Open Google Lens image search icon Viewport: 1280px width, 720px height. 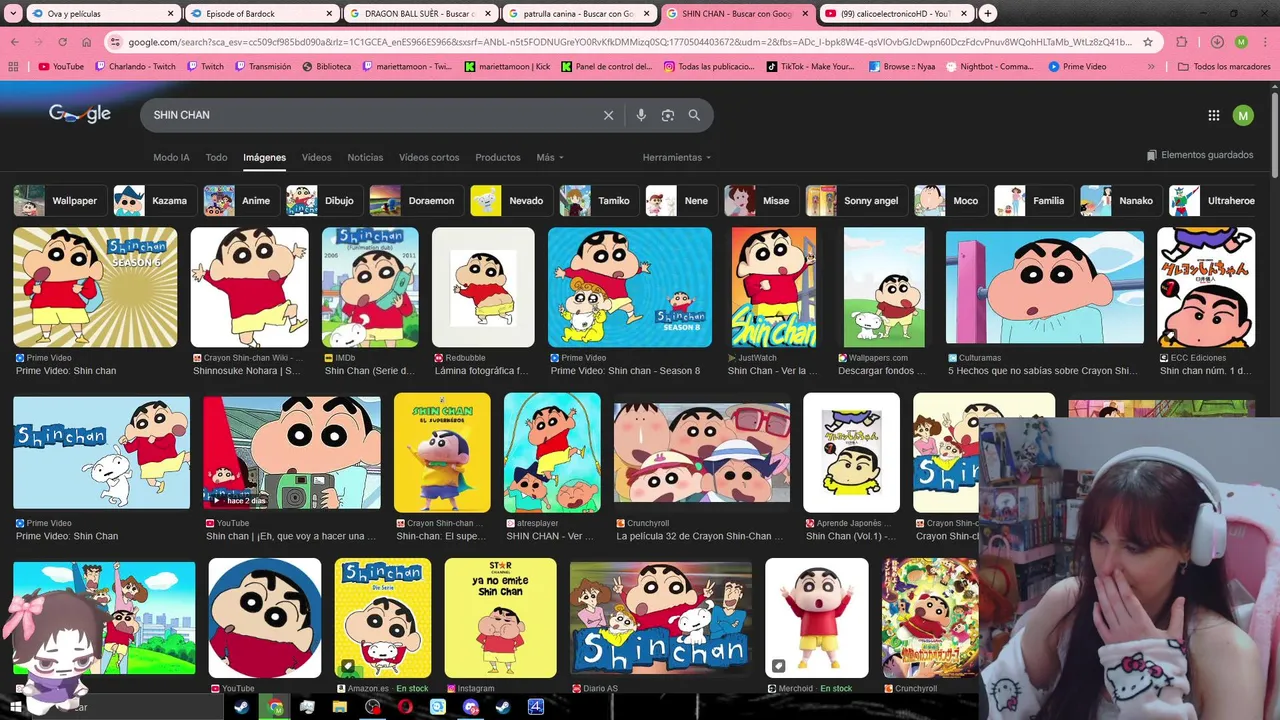pyautogui.click(x=668, y=115)
